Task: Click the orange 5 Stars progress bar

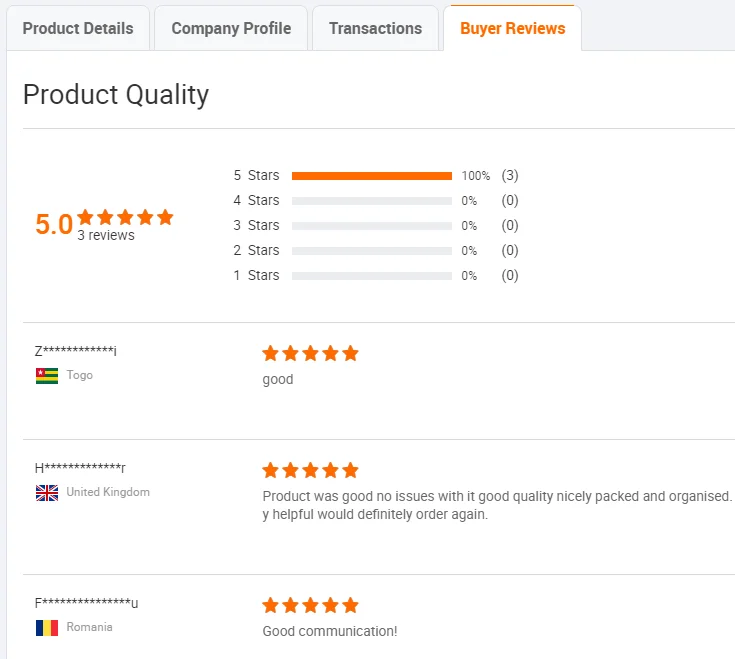Action: (371, 176)
